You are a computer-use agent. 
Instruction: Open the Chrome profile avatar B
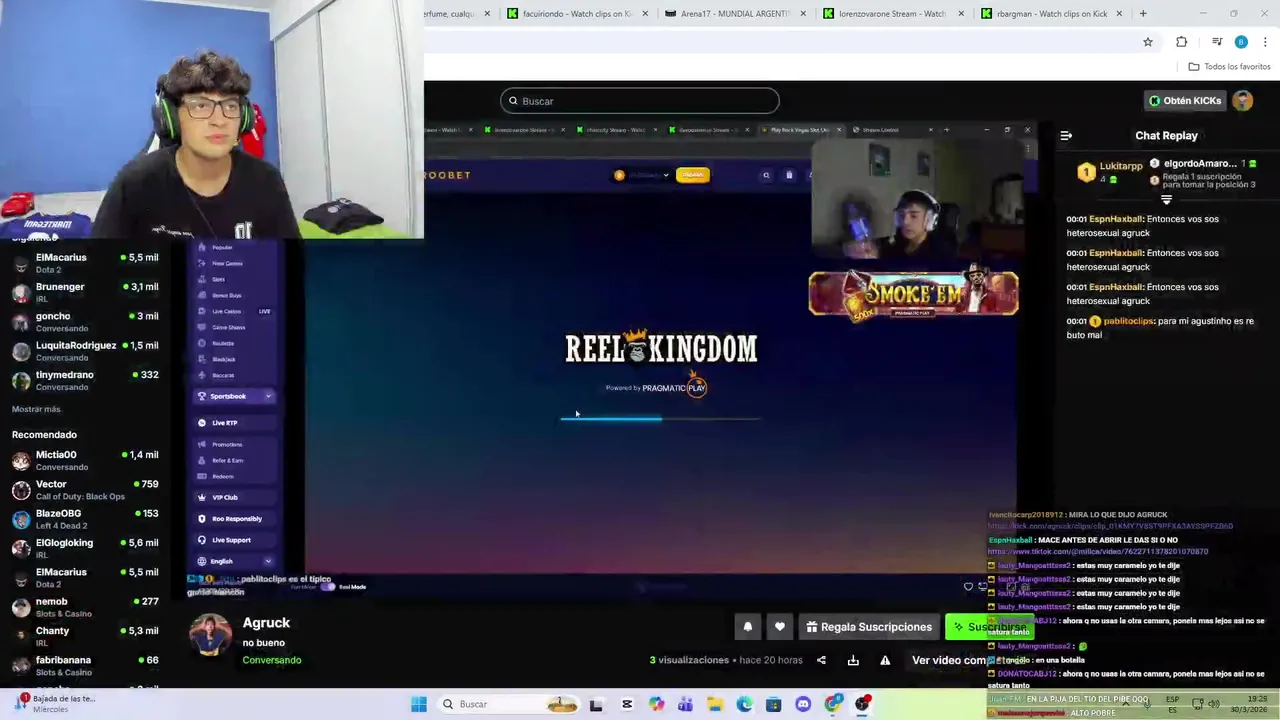click(1241, 42)
